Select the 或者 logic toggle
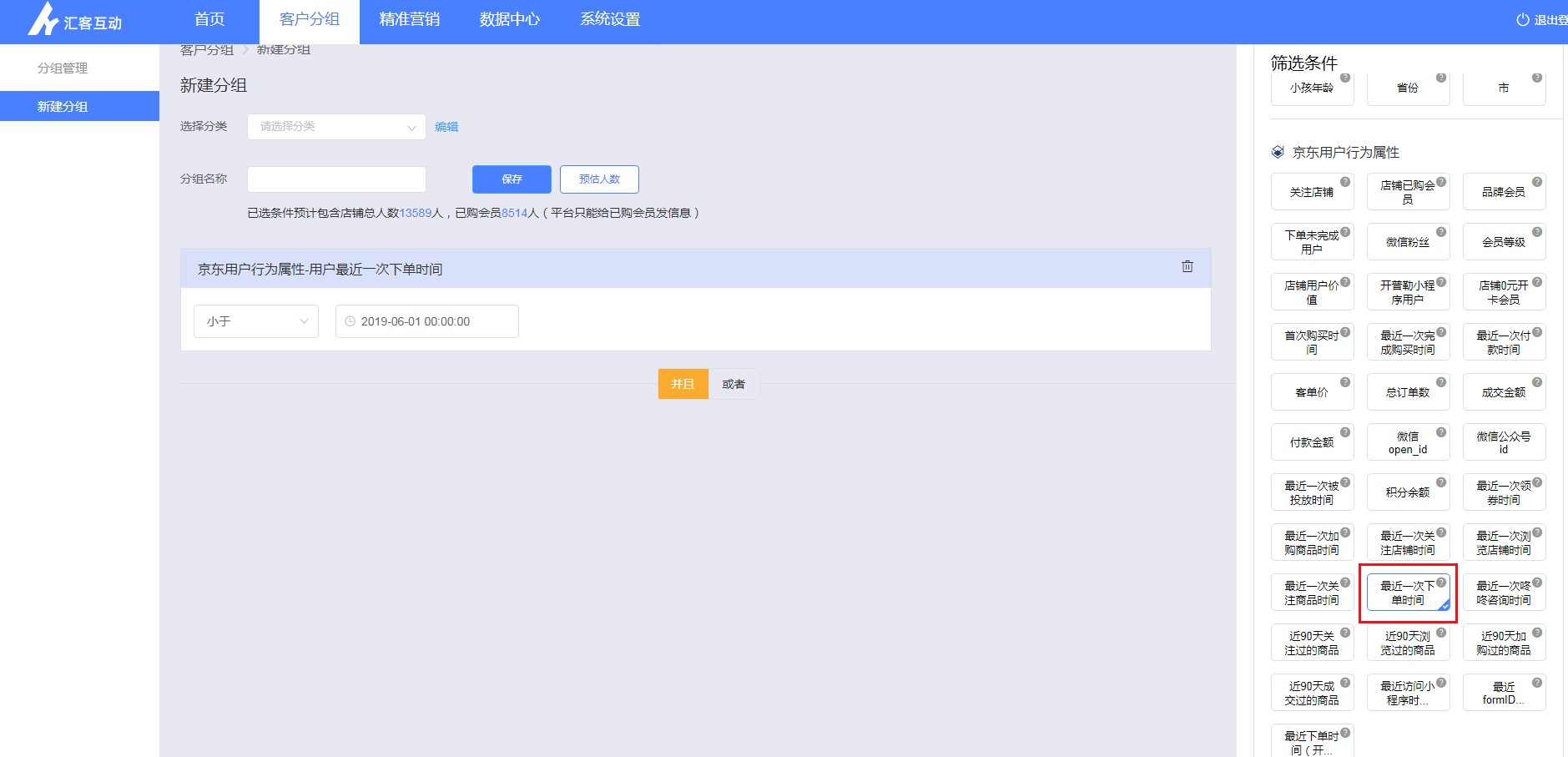Screen dimensions: 1568x757 734,384
